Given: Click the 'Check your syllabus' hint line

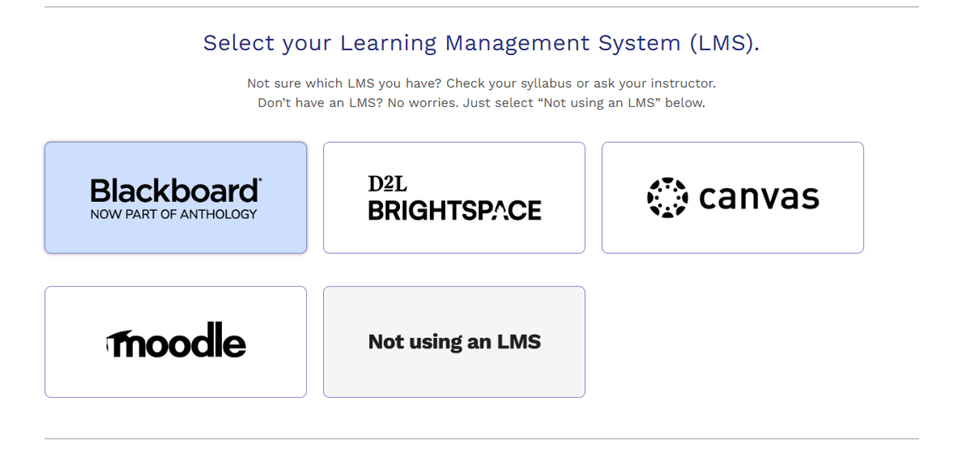Looking at the screenshot, I should (481, 83).
